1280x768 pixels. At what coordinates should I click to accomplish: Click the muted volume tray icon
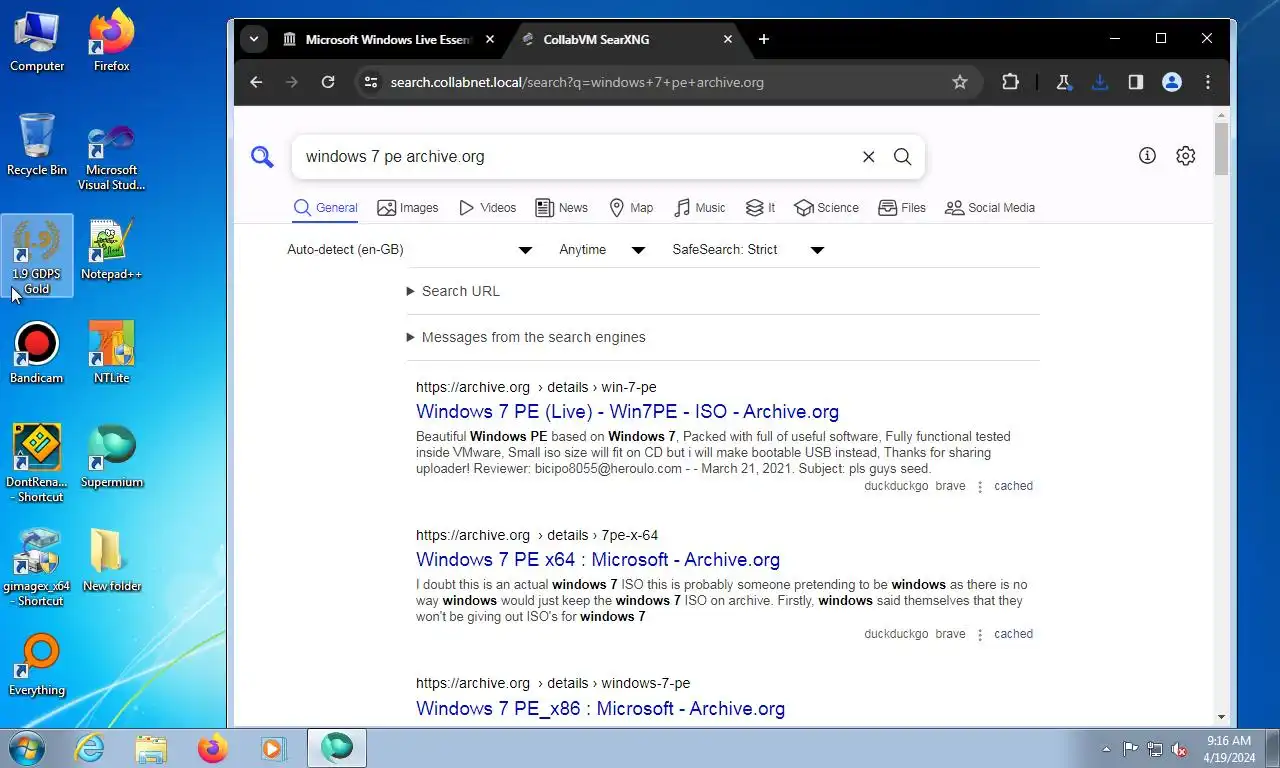point(1179,749)
